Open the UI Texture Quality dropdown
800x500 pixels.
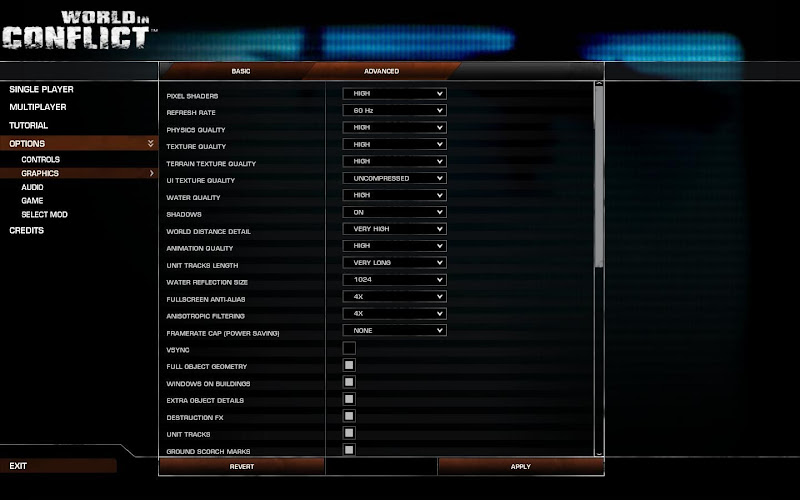[394, 178]
